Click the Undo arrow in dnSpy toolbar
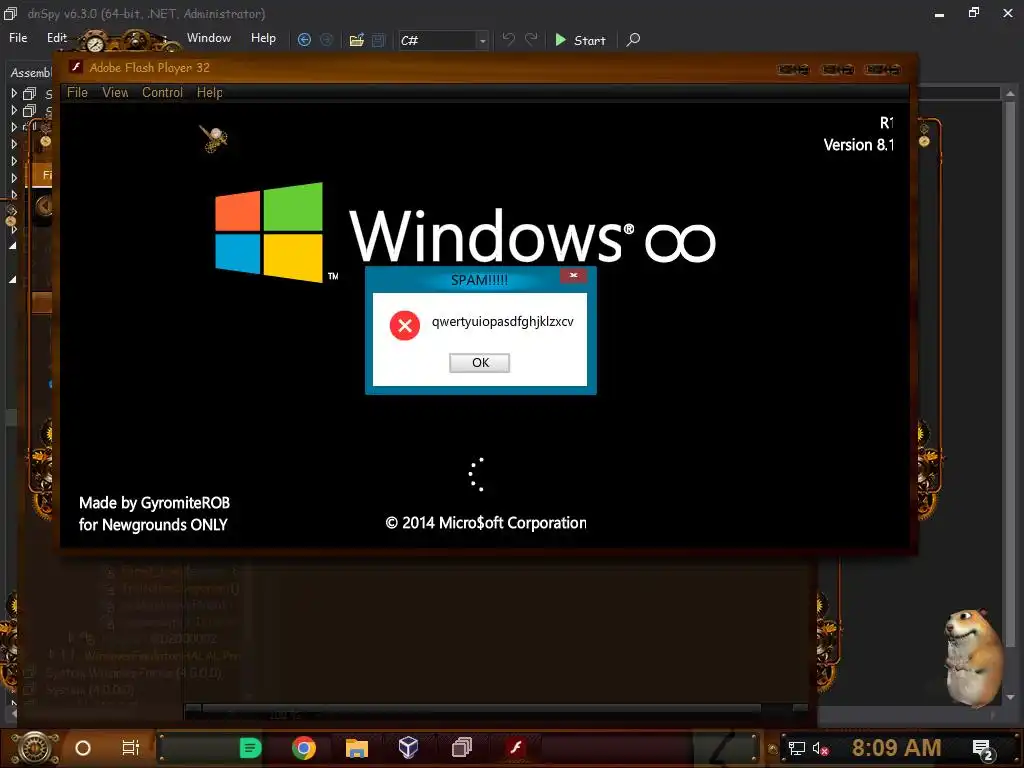This screenshot has width=1024, height=768. [509, 40]
